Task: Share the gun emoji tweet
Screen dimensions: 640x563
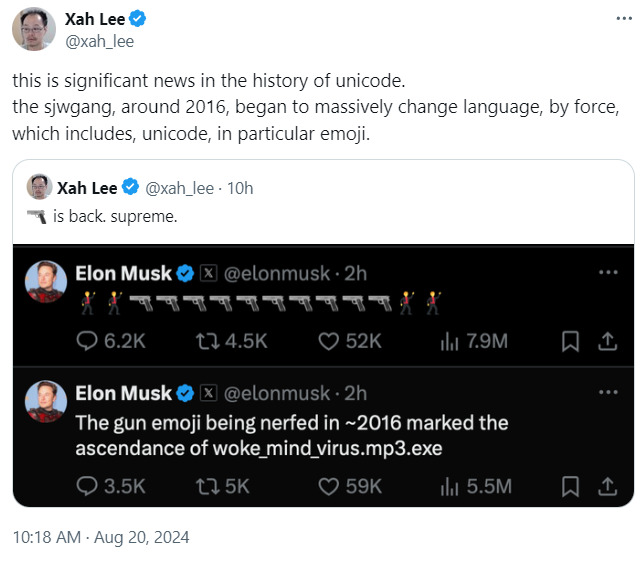Action: click(x=607, y=341)
